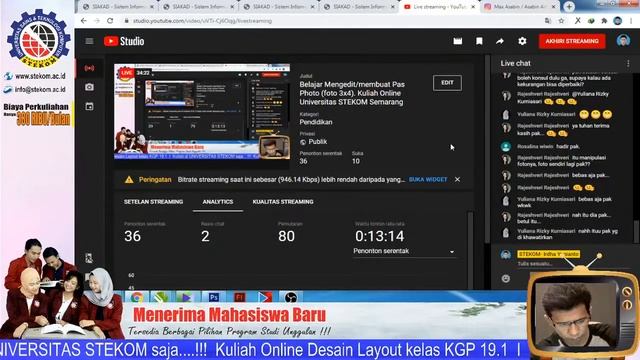Click the live stream preview thumbnail
This screenshot has width=640, height=360.
pos(202,111)
